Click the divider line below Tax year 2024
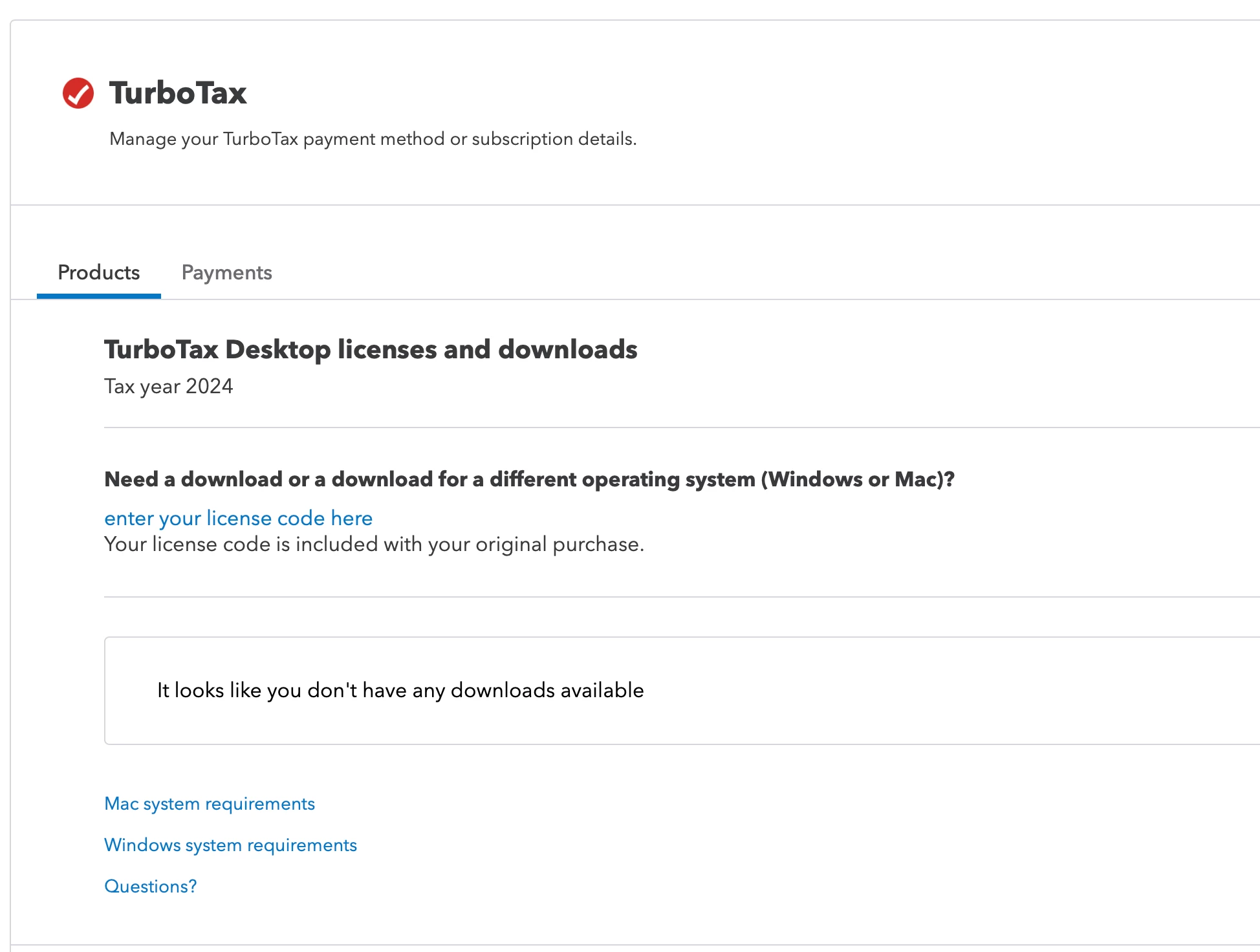1260x952 pixels. pyautogui.click(x=647, y=427)
